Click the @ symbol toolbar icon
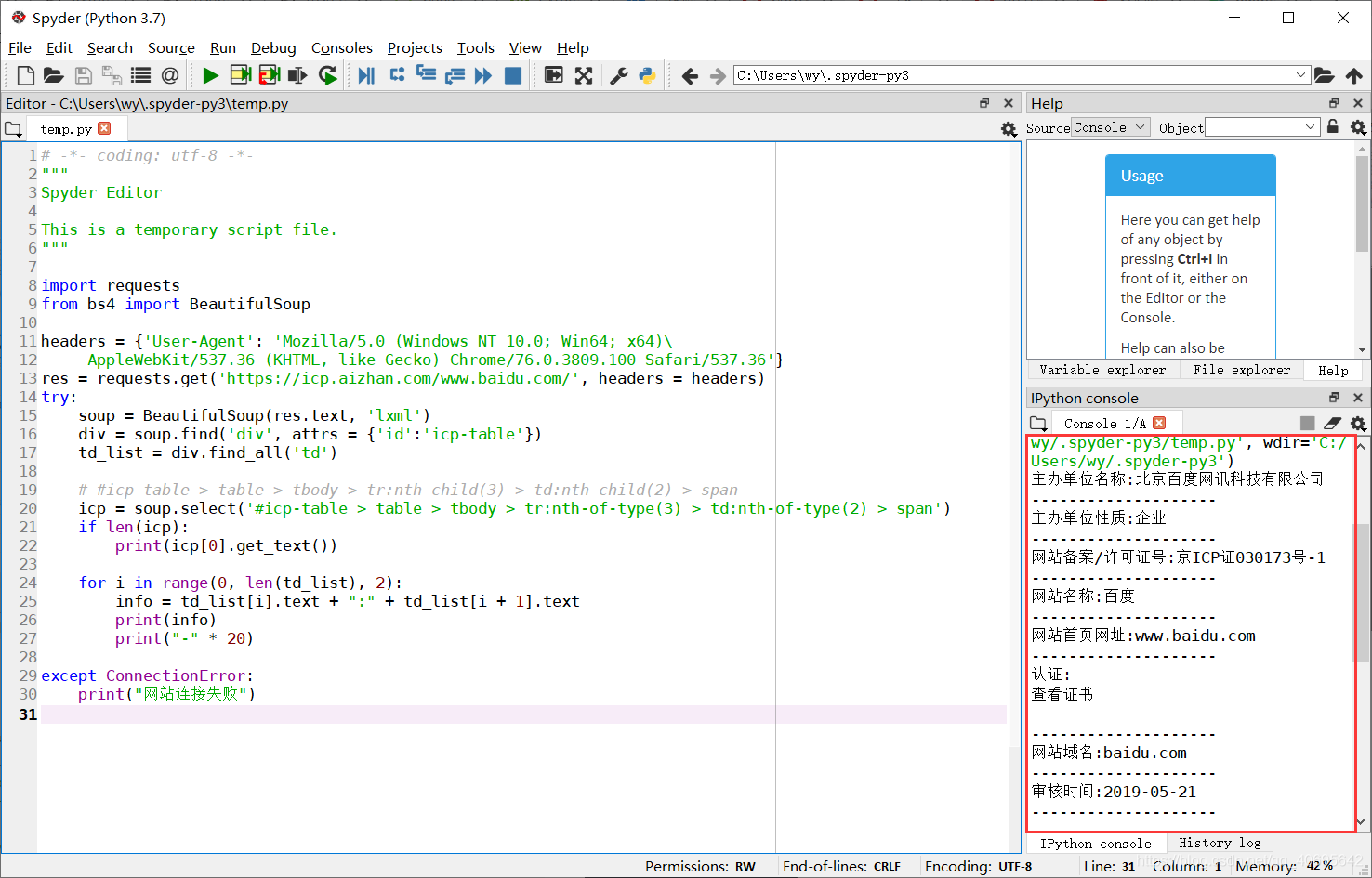The image size is (1372, 878). pos(169,75)
